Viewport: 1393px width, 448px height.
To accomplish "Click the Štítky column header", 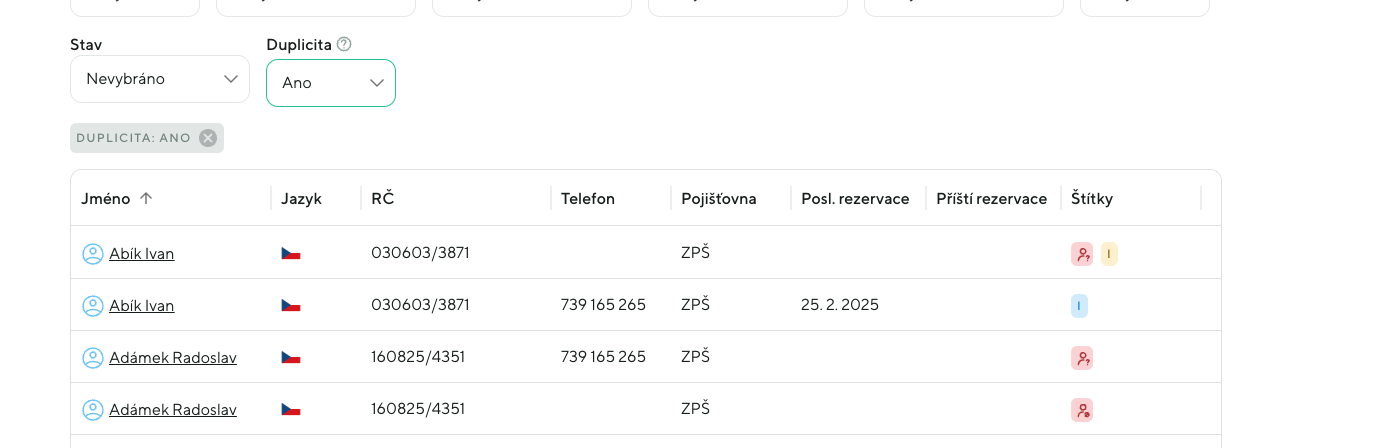I will pyautogui.click(x=1091, y=199).
